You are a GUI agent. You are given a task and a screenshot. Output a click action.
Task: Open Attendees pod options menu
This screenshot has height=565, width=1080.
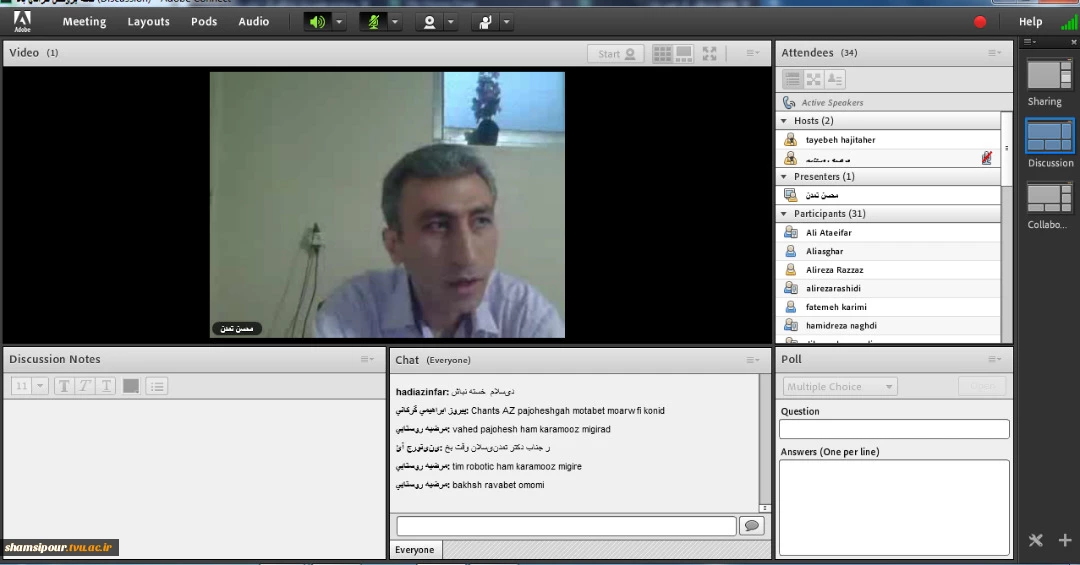click(995, 52)
